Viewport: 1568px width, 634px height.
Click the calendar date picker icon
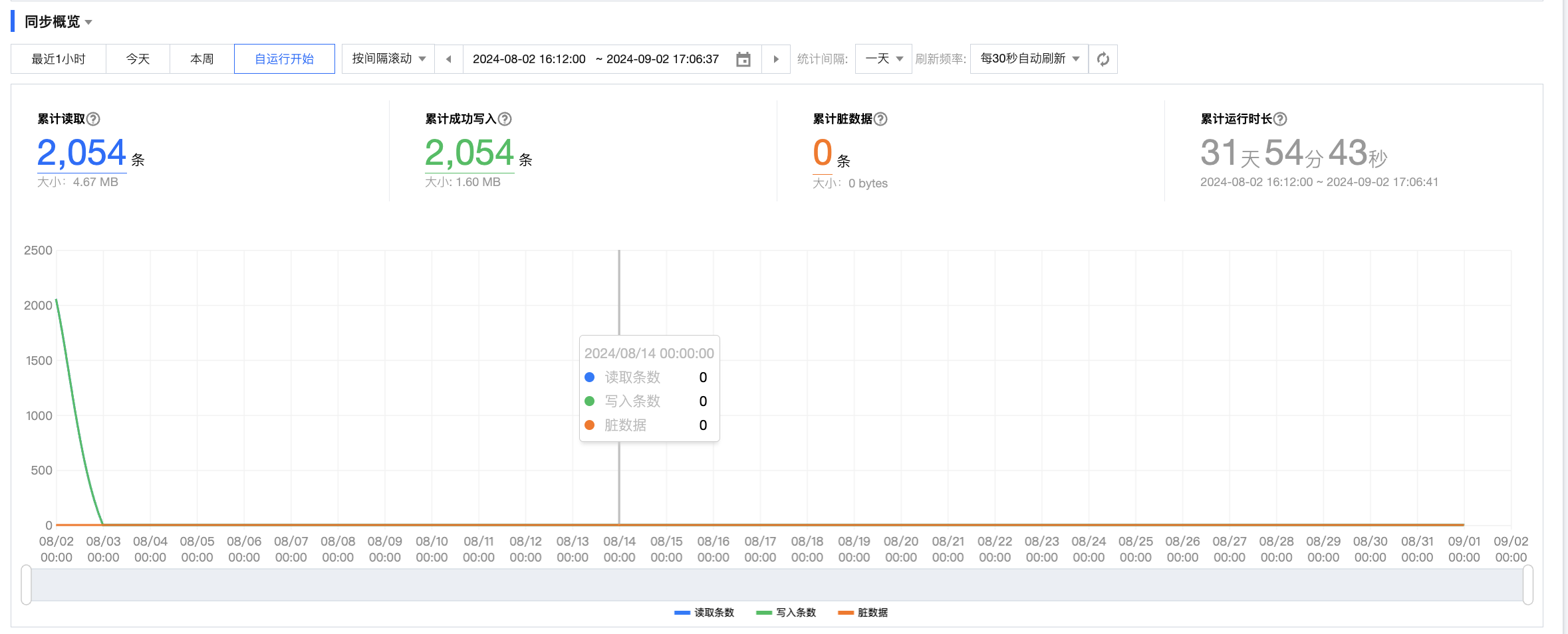click(743, 59)
